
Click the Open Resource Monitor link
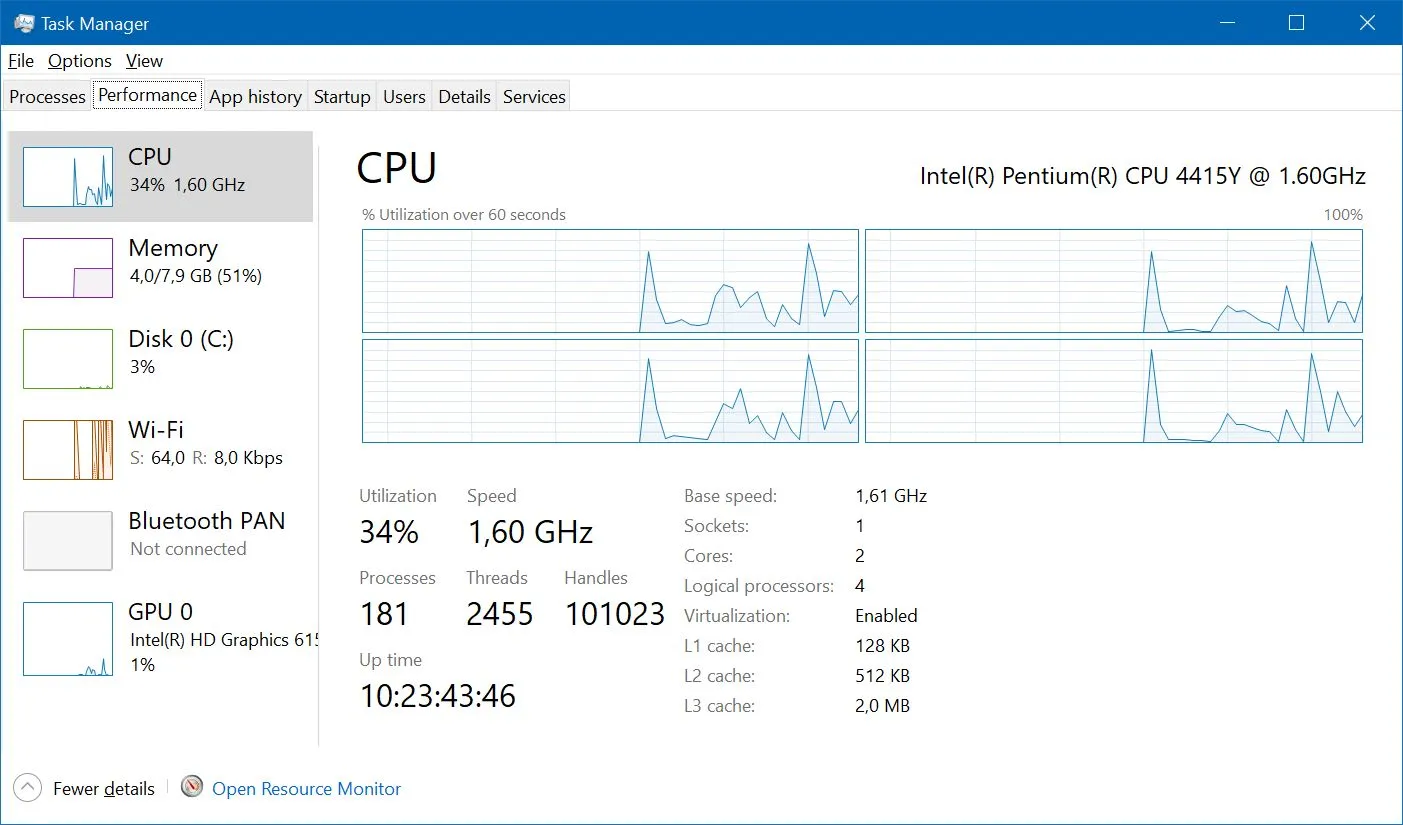306,789
